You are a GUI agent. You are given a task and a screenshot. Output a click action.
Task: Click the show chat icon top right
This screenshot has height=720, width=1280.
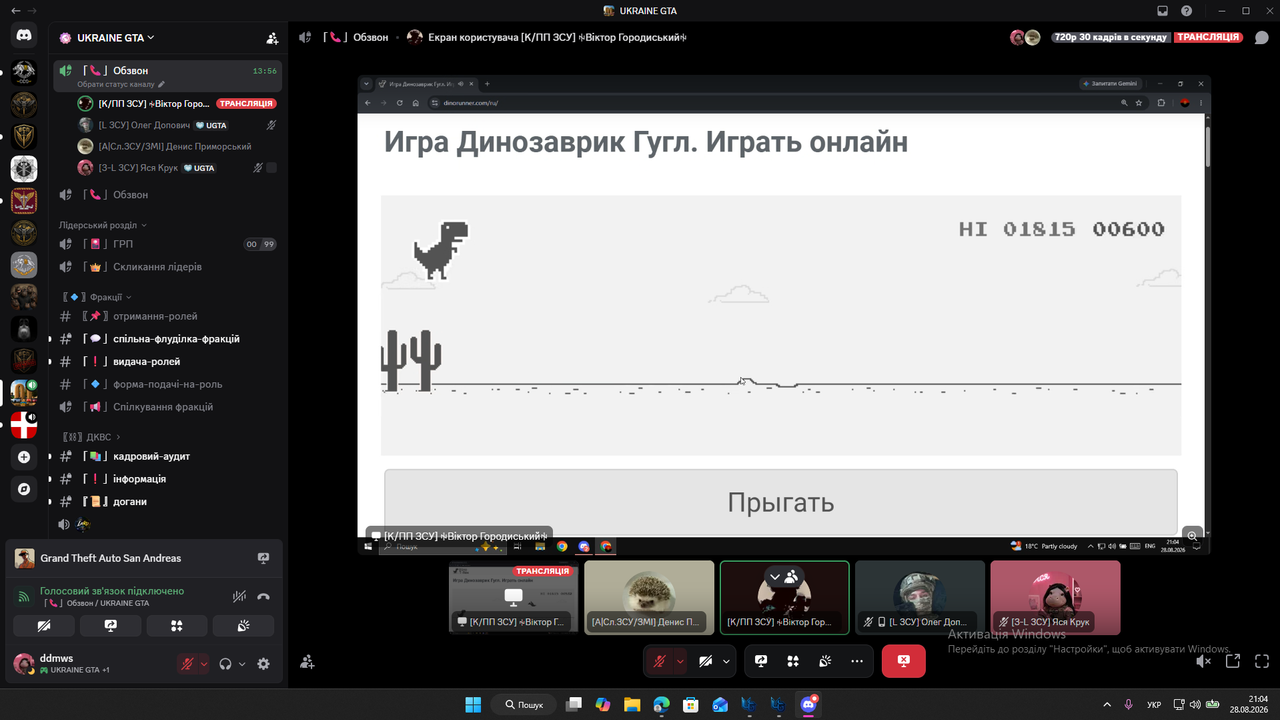pos(1262,37)
